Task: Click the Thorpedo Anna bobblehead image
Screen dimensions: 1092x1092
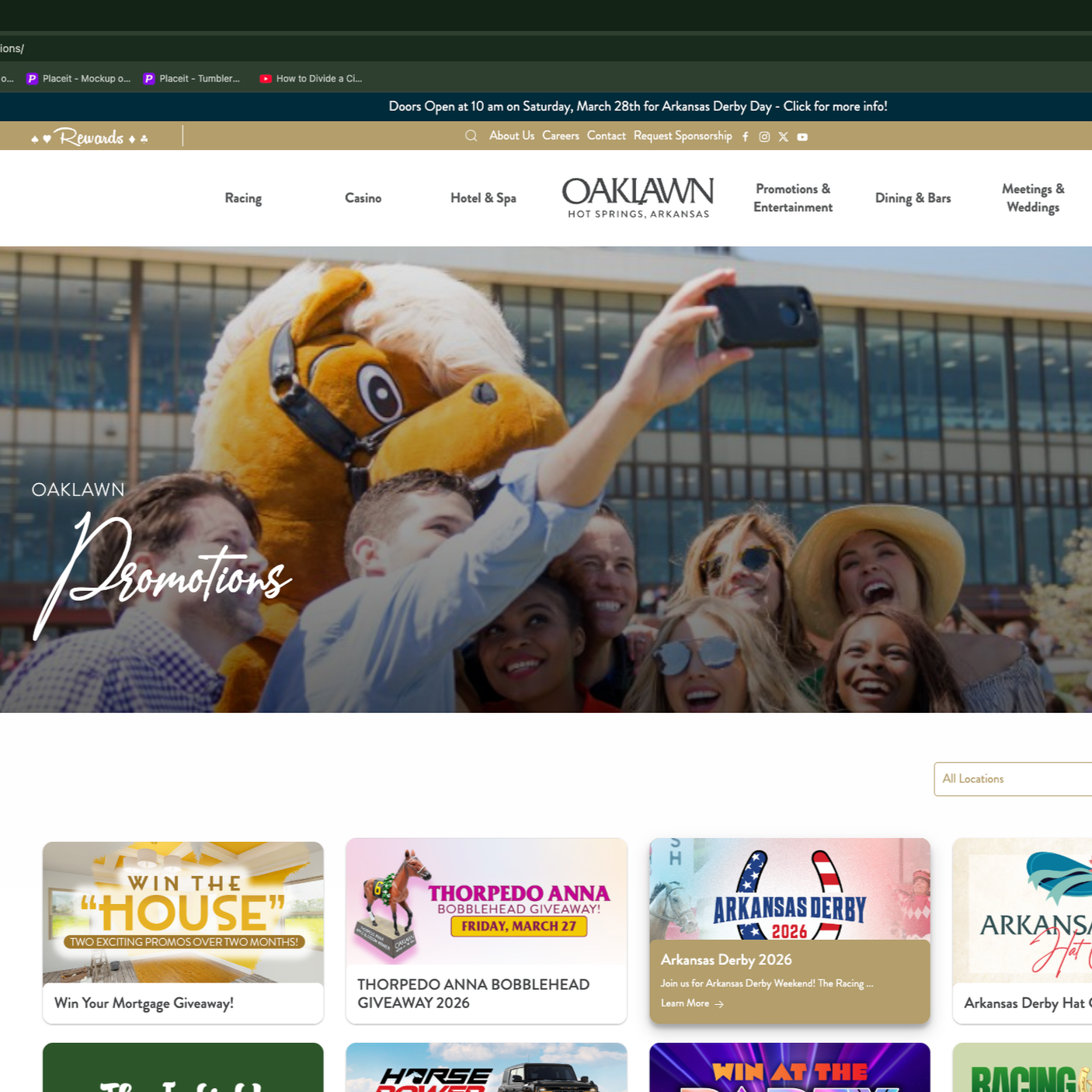Action: (x=486, y=902)
